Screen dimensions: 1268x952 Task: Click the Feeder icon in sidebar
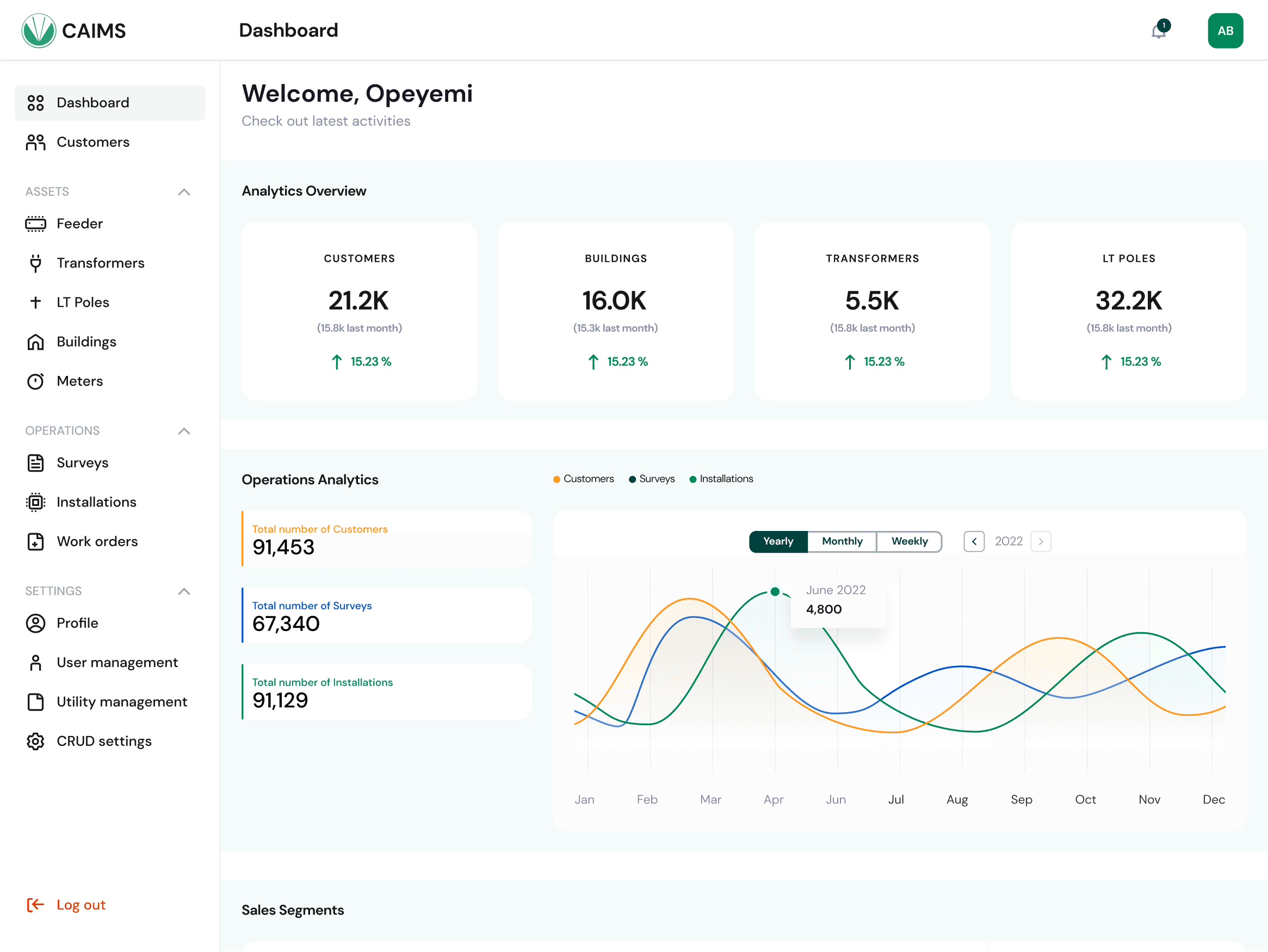coord(35,224)
